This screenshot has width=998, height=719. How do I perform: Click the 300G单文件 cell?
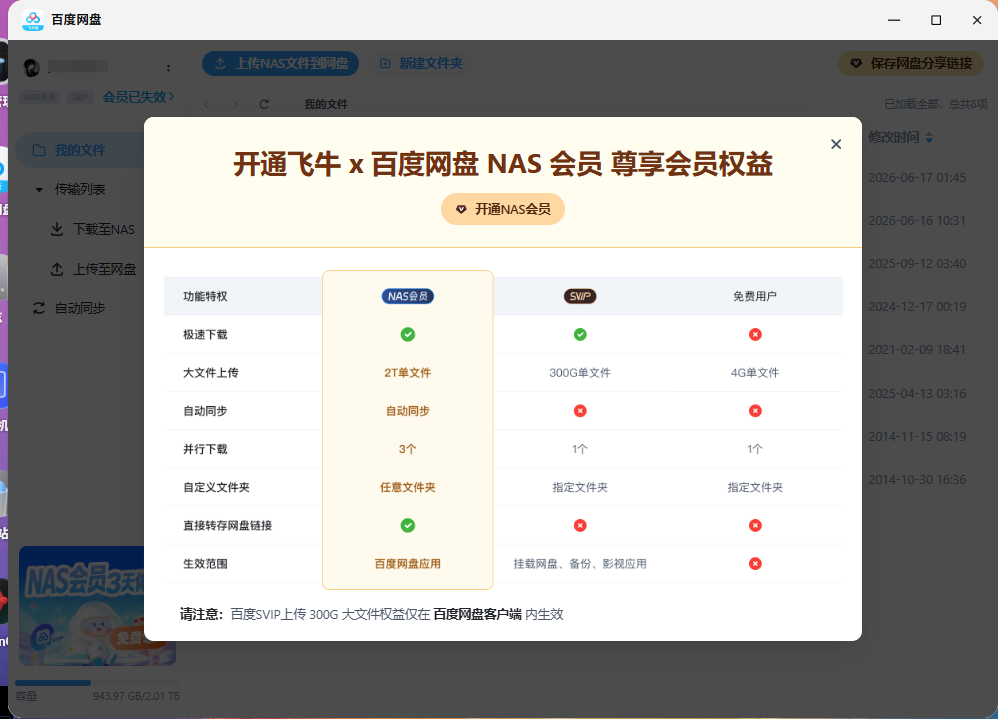point(580,372)
